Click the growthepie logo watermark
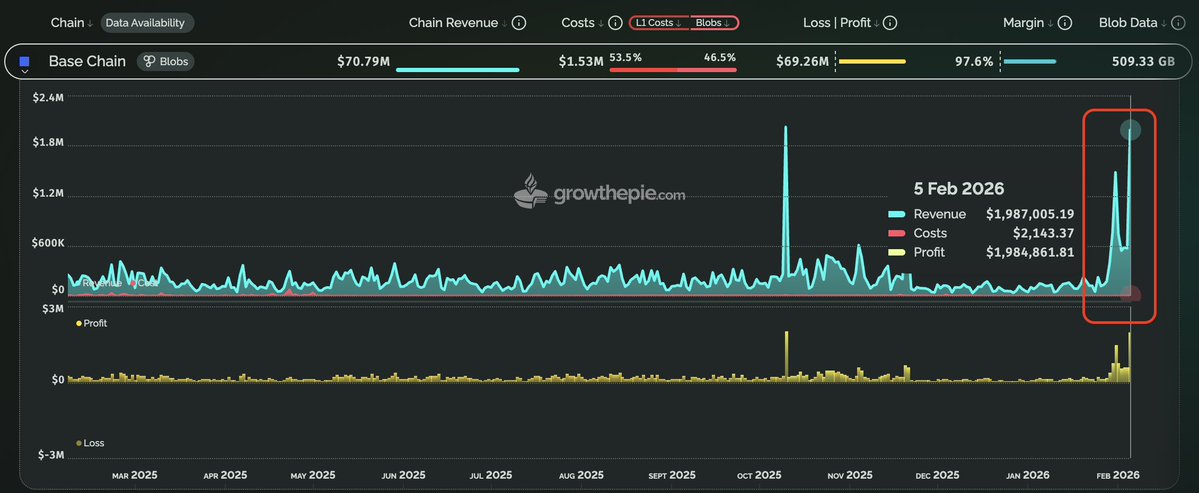The height and width of the screenshot is (493, 1199). pyautogui.click(x=600, y=192)
